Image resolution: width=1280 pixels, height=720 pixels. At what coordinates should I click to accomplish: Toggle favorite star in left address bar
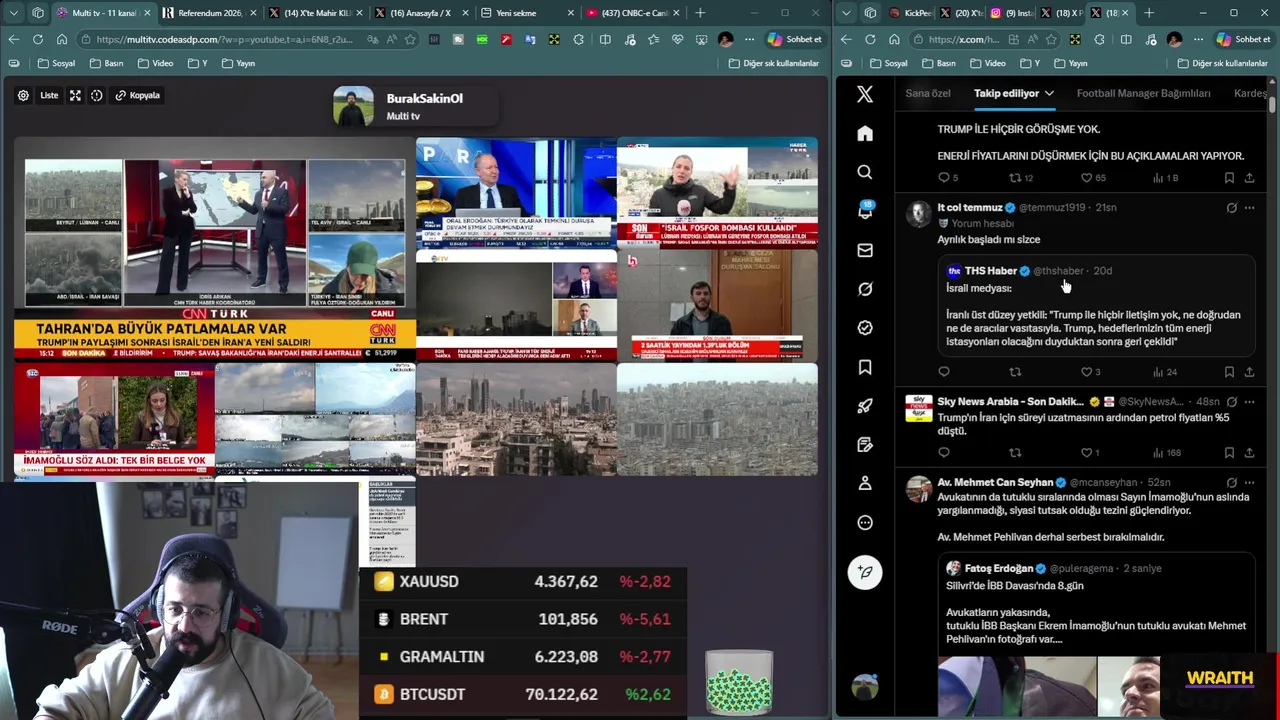tap(410, 39)
